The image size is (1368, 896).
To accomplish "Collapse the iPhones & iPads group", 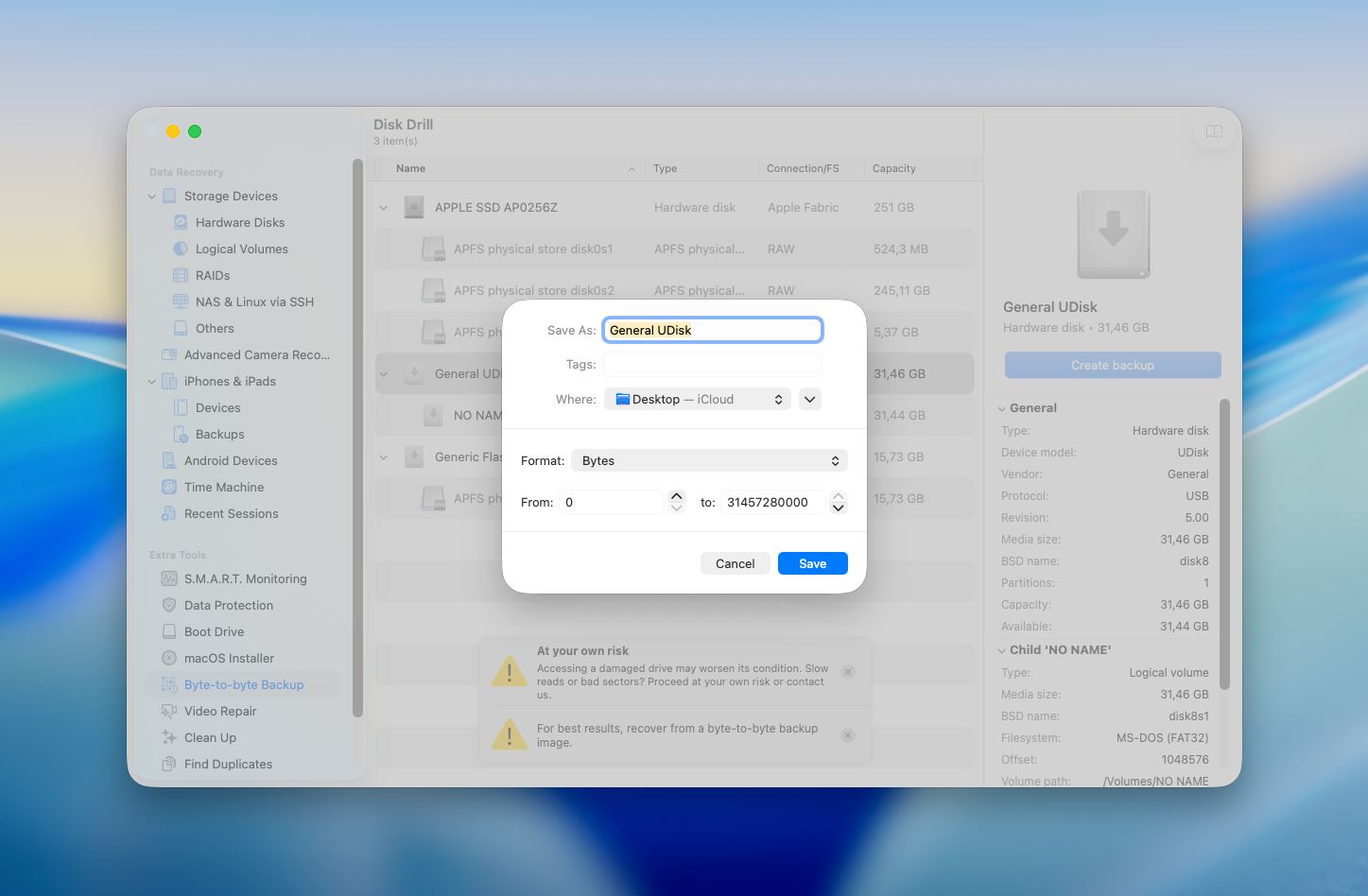I will (x=152, y=381).
